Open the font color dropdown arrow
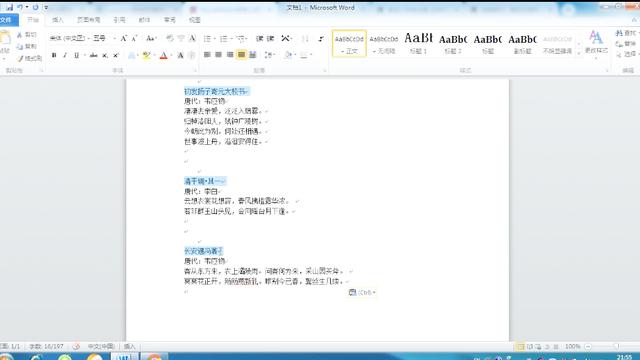 pyautogui.click(x=171, y=55)
